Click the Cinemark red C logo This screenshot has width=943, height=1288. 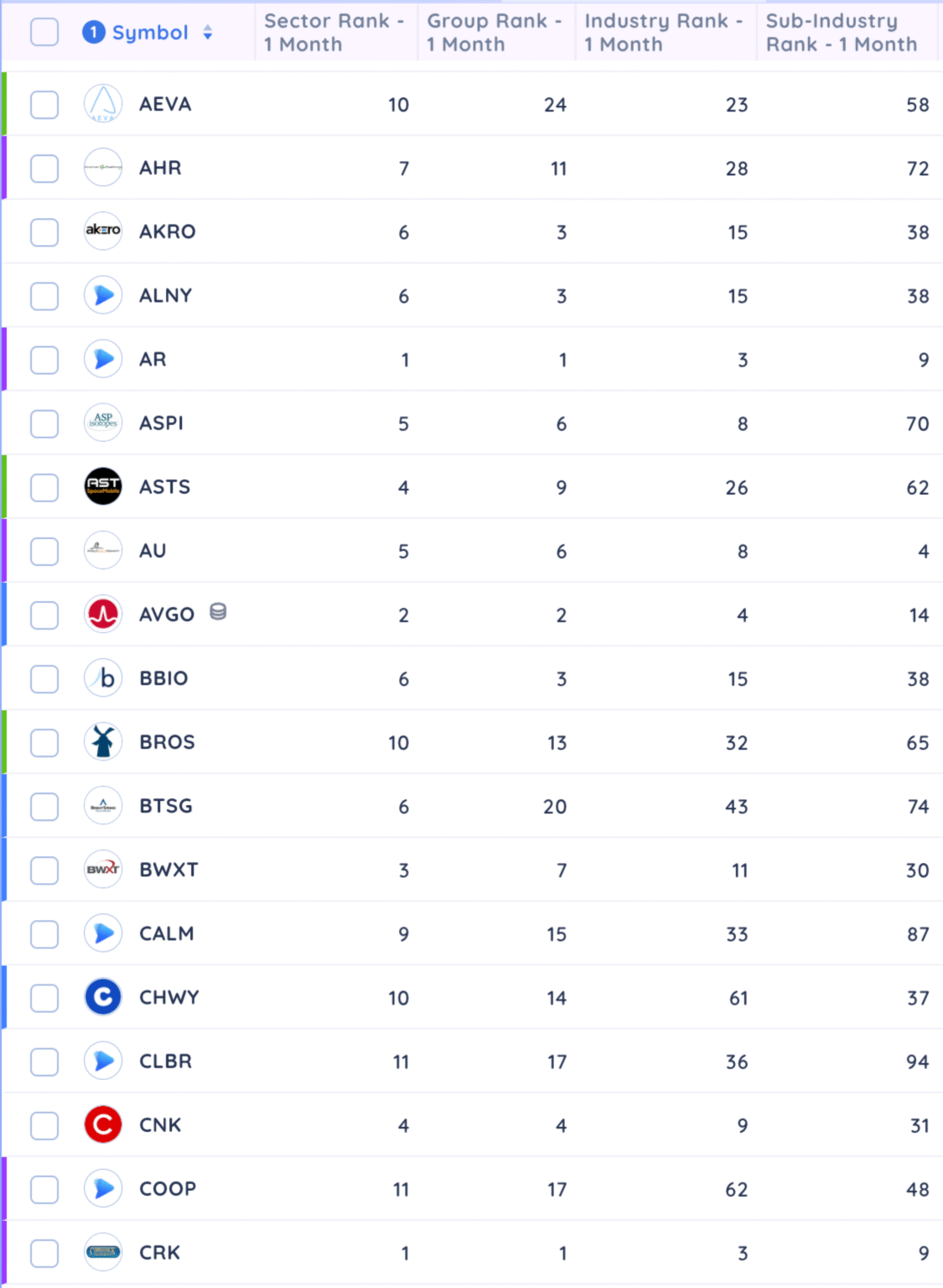(x=103, y=1124)
